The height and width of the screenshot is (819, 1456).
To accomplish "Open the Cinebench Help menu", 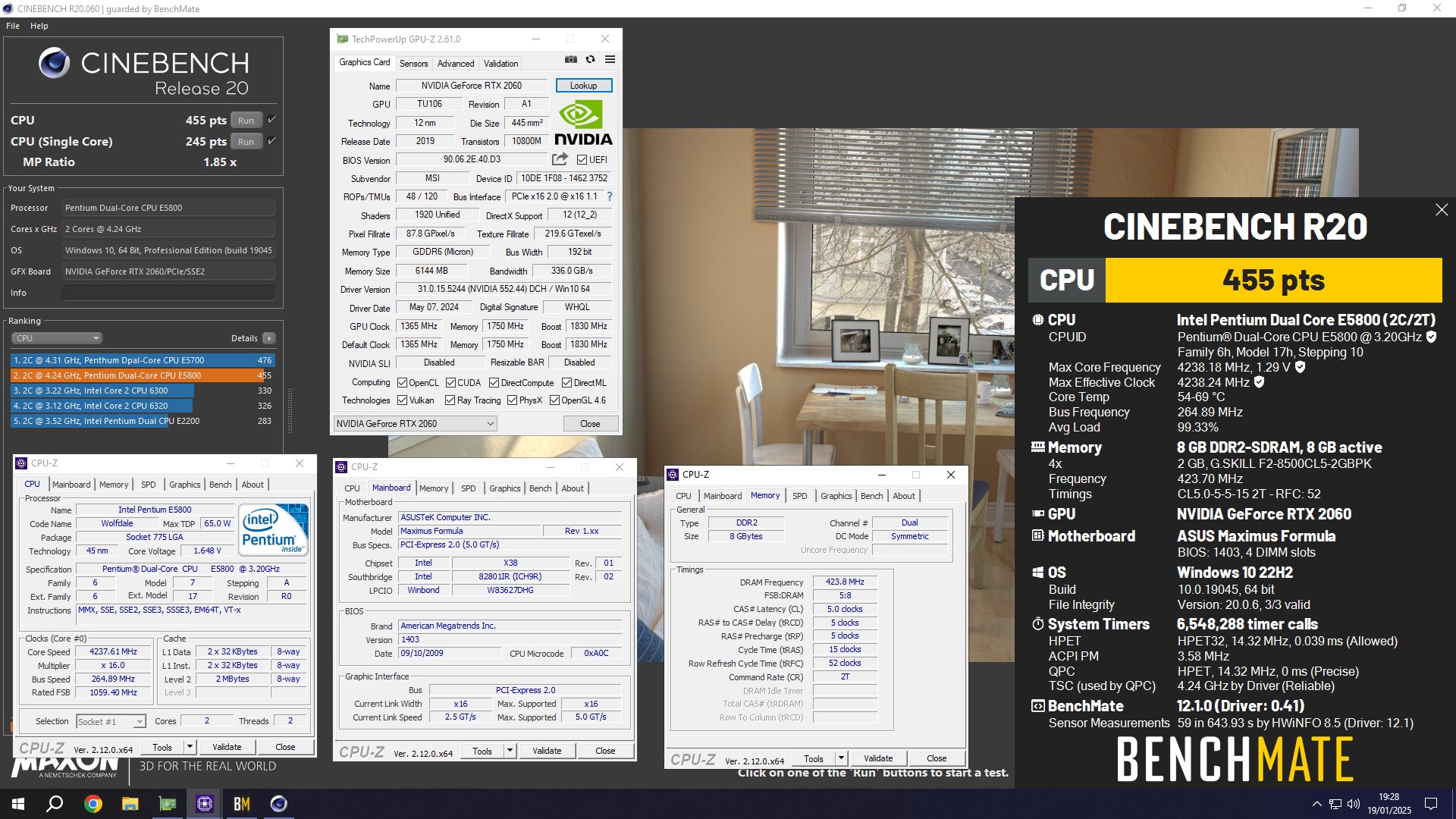I will (39, 26).
